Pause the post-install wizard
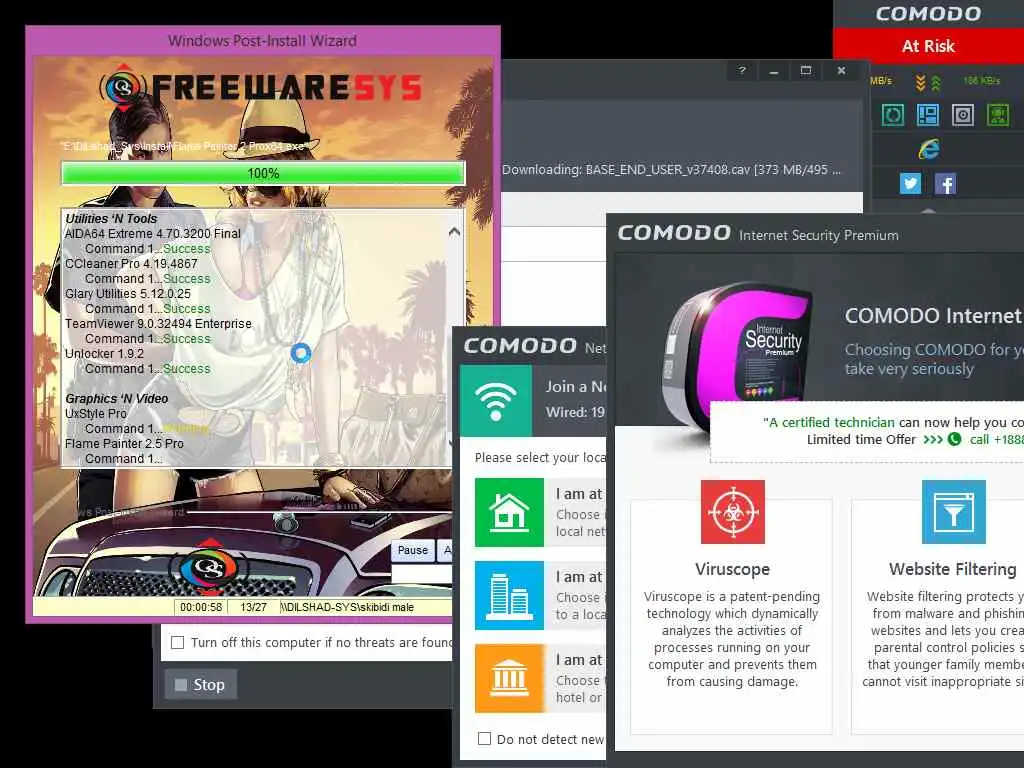Viewport: 1024px width, 768px height. click(413, 551)
